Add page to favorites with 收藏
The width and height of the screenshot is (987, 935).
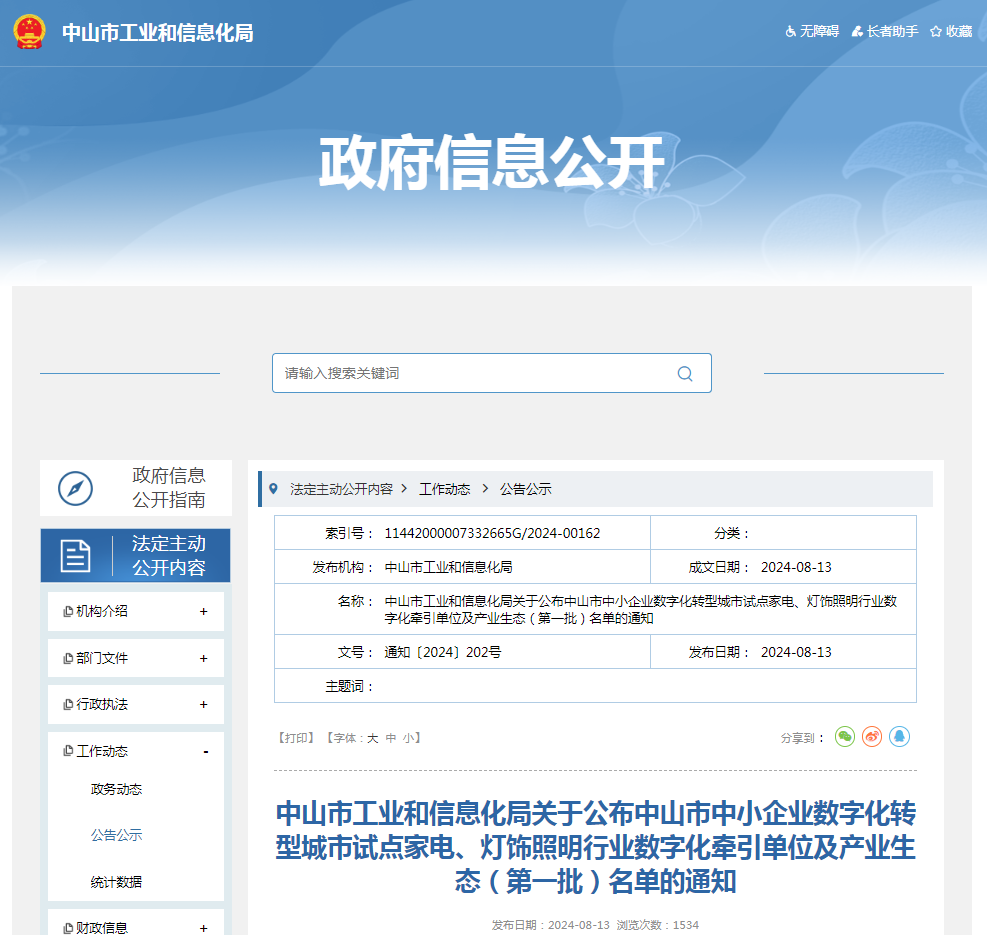[950, 32]
